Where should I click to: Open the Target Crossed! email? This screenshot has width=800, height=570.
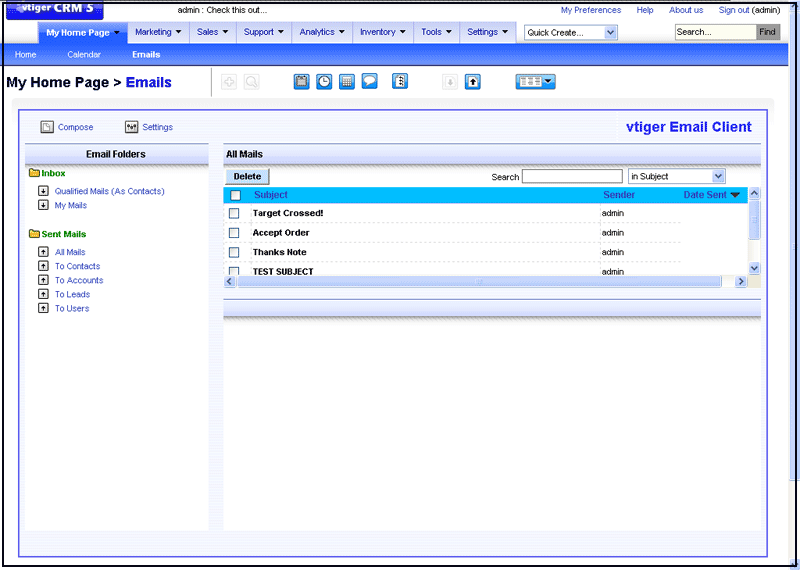(288, 213)
